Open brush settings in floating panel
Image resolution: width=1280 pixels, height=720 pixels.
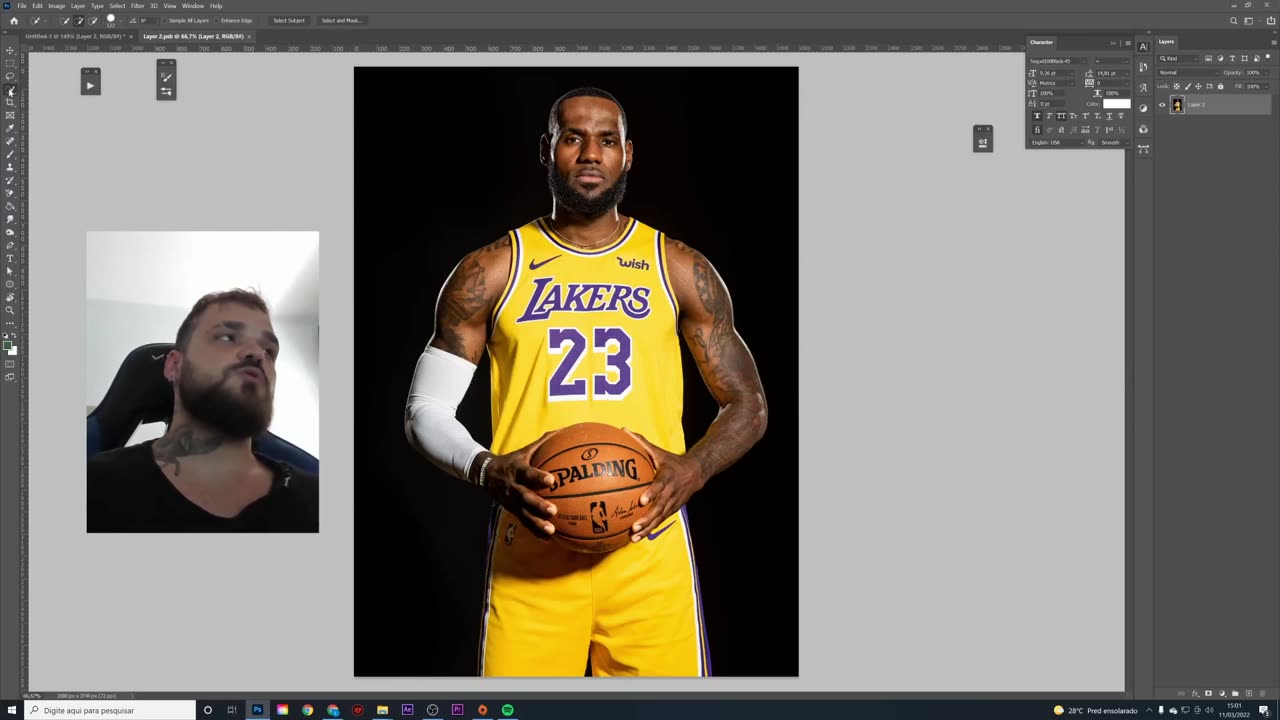click(166, 77)
